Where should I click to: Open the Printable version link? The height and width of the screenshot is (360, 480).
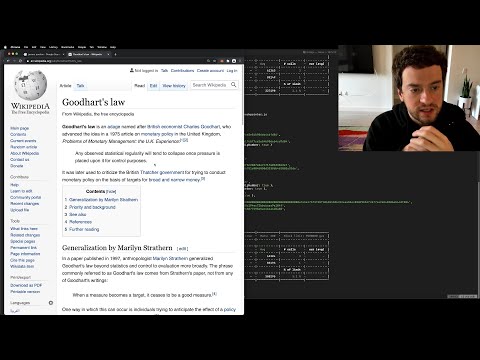(25, 292)
